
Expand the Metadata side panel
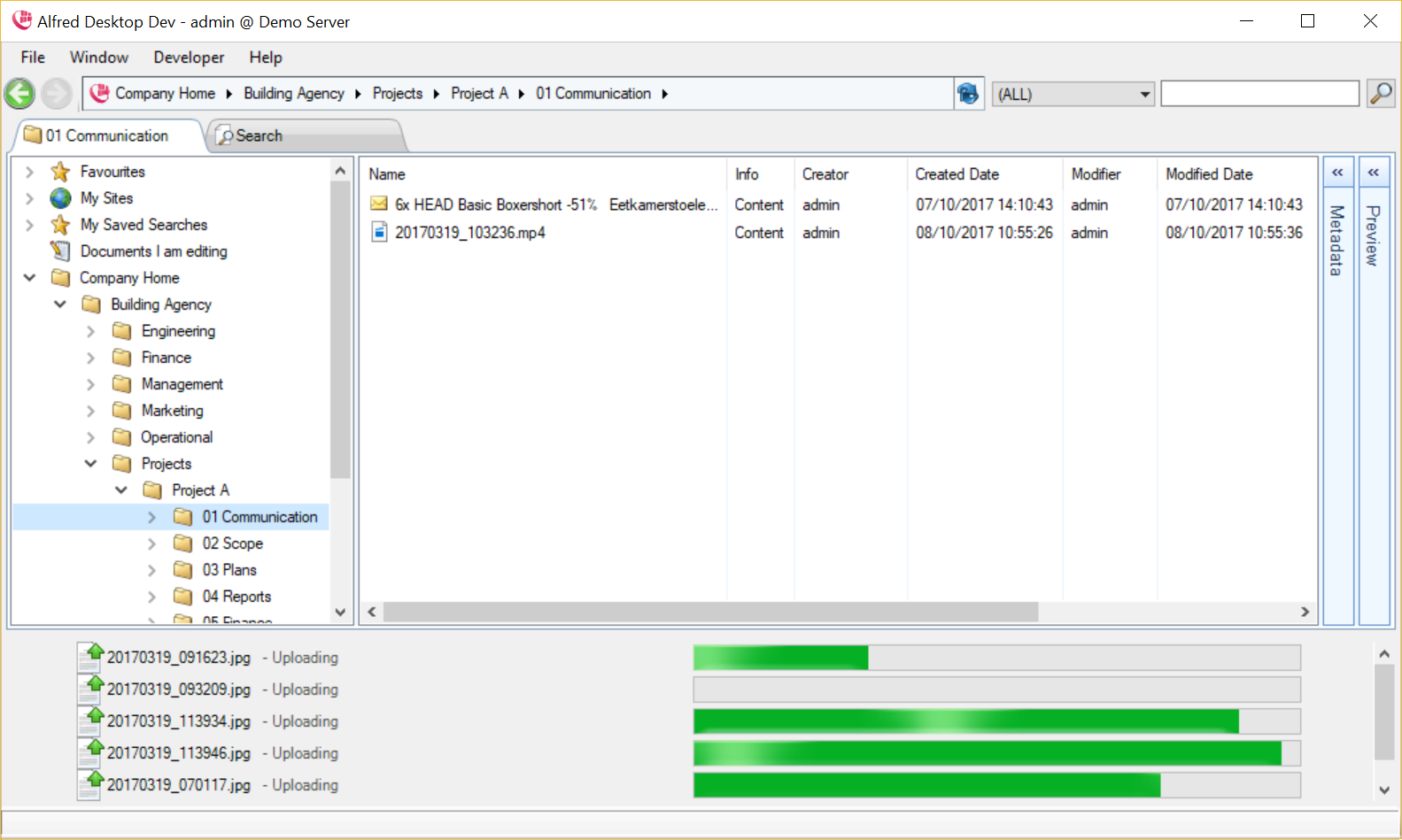(x=1337, y=173)
